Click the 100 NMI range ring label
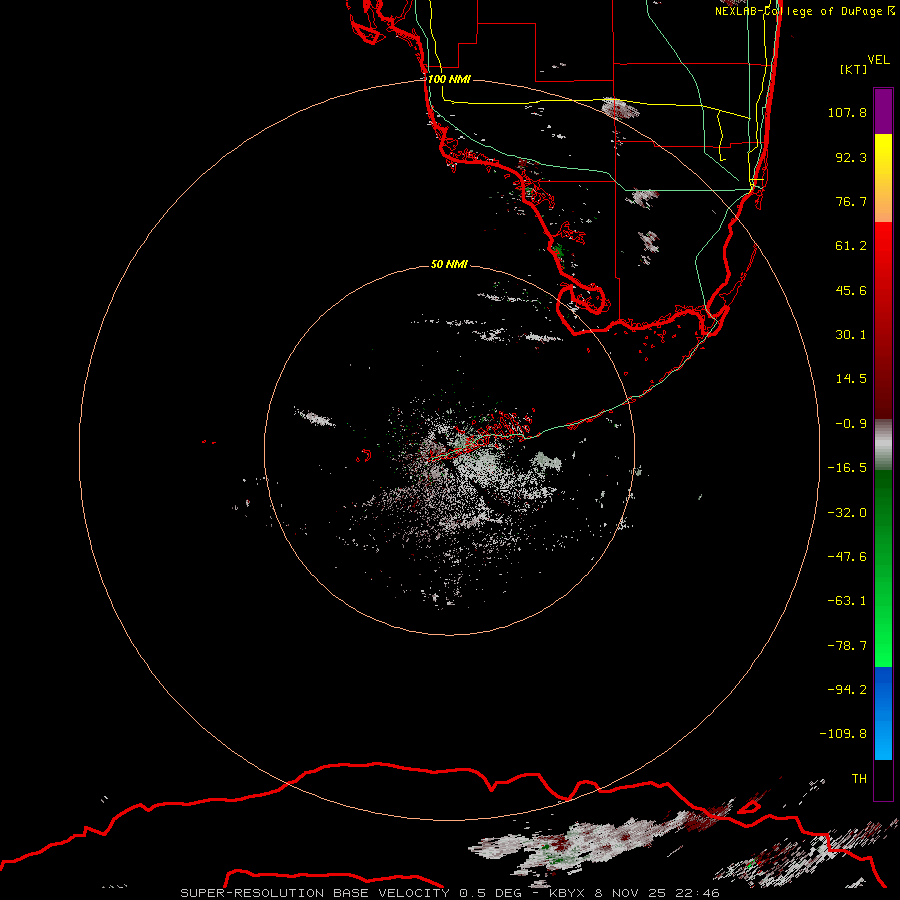The height and width of the screenshot is (900, 900). [x=449, y=79]
